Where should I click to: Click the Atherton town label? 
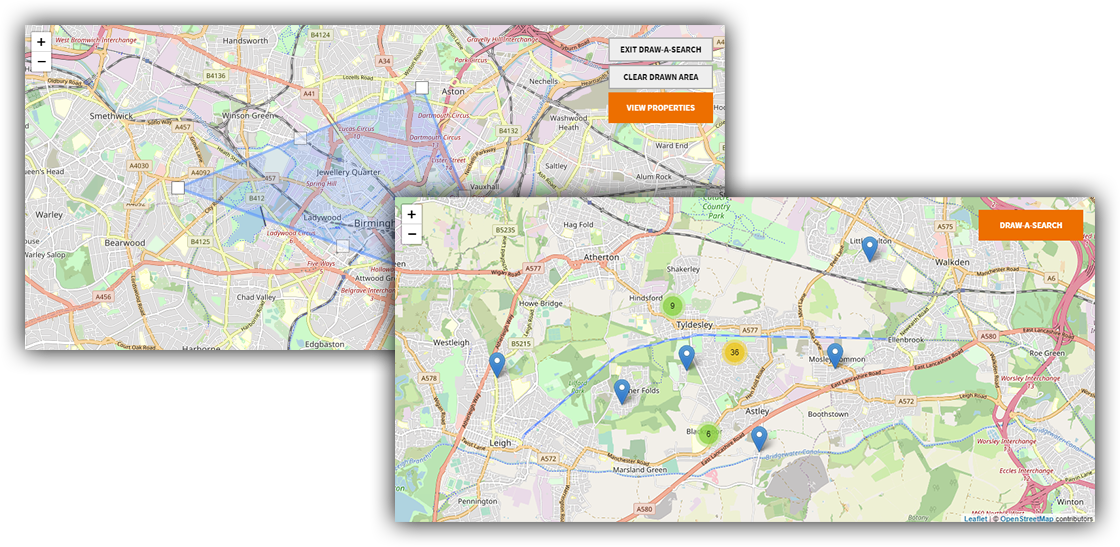(601, 257)
